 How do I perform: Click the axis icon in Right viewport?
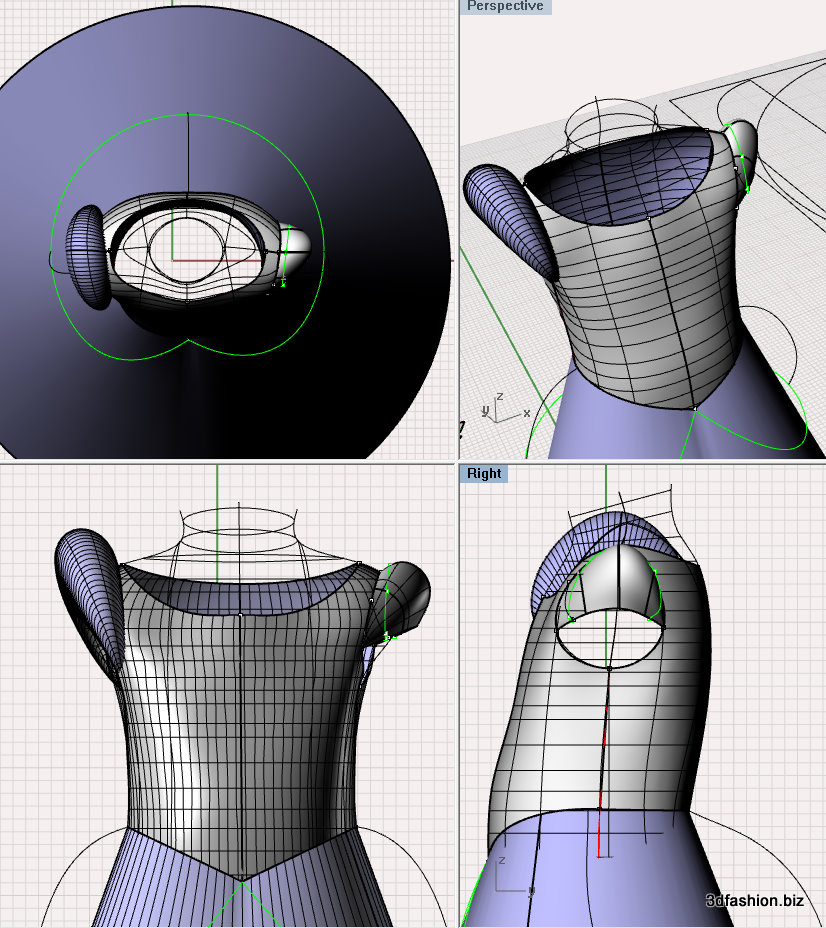click(x=514, y=875)
